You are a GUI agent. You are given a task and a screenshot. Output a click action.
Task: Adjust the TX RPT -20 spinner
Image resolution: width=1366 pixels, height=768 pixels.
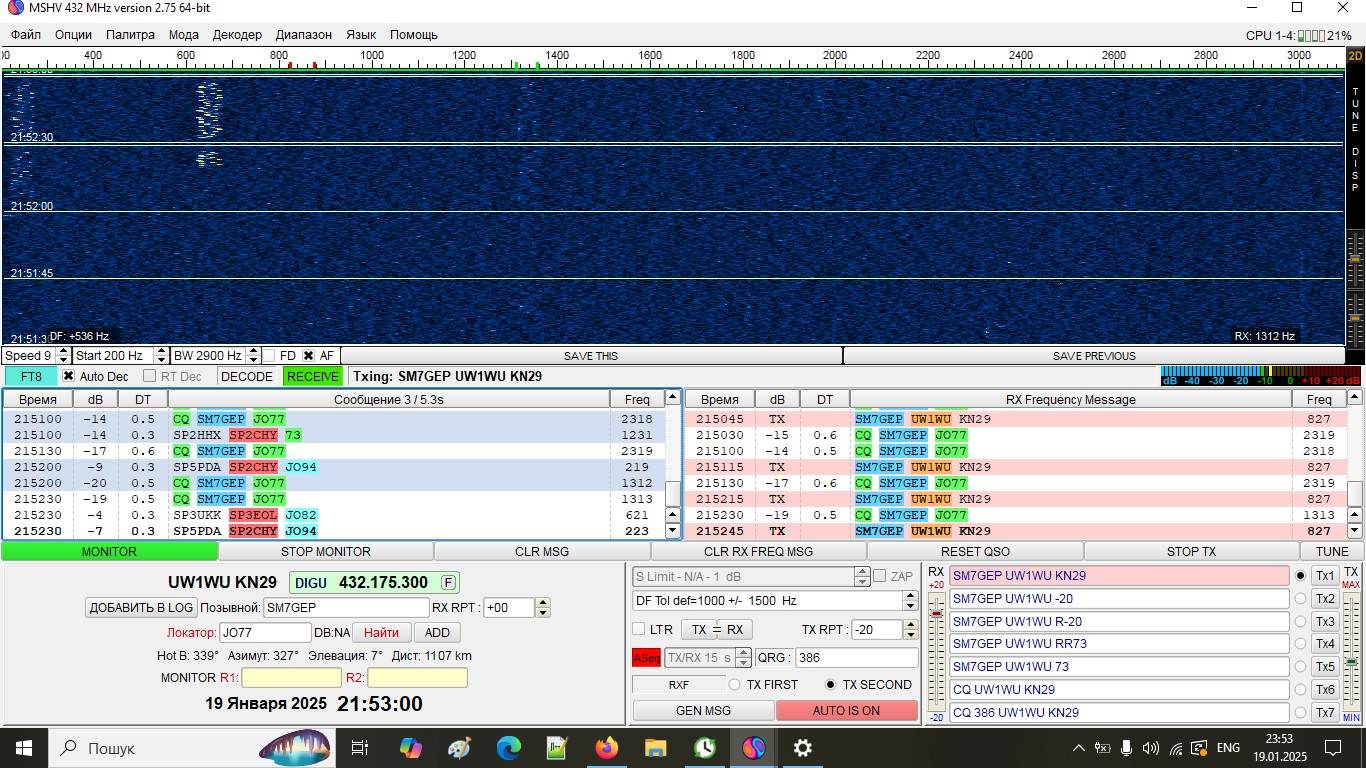pyautogui.click(x=910, y=630)
